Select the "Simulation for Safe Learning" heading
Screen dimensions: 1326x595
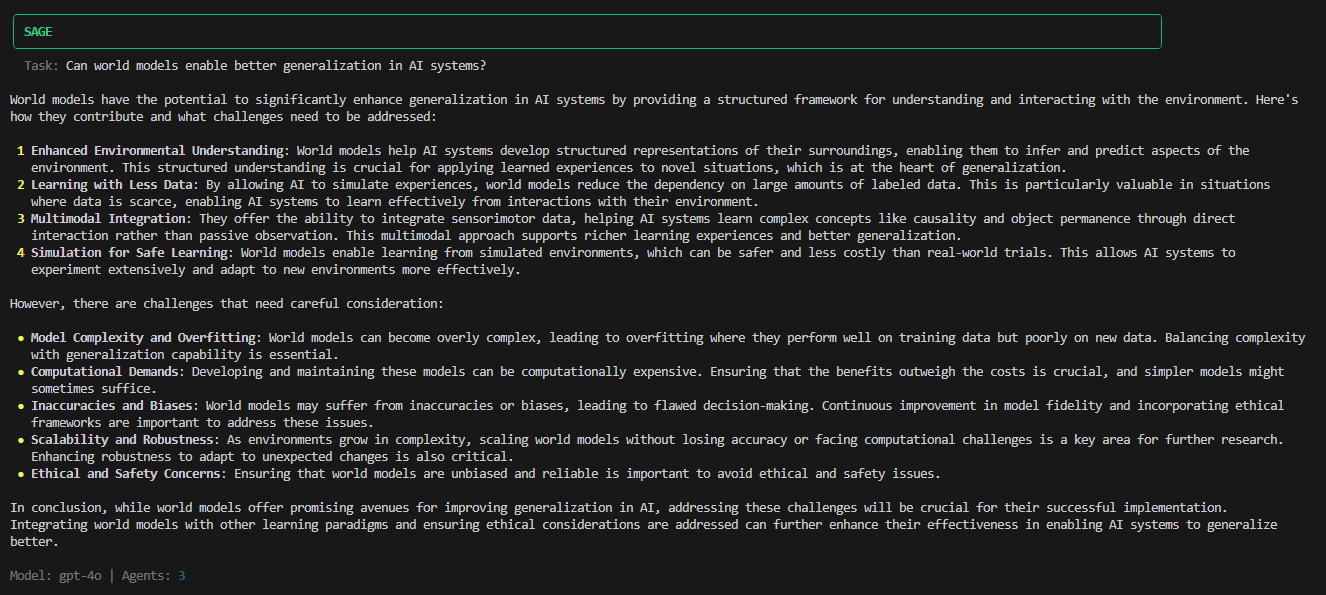click(x=129, y=253)
